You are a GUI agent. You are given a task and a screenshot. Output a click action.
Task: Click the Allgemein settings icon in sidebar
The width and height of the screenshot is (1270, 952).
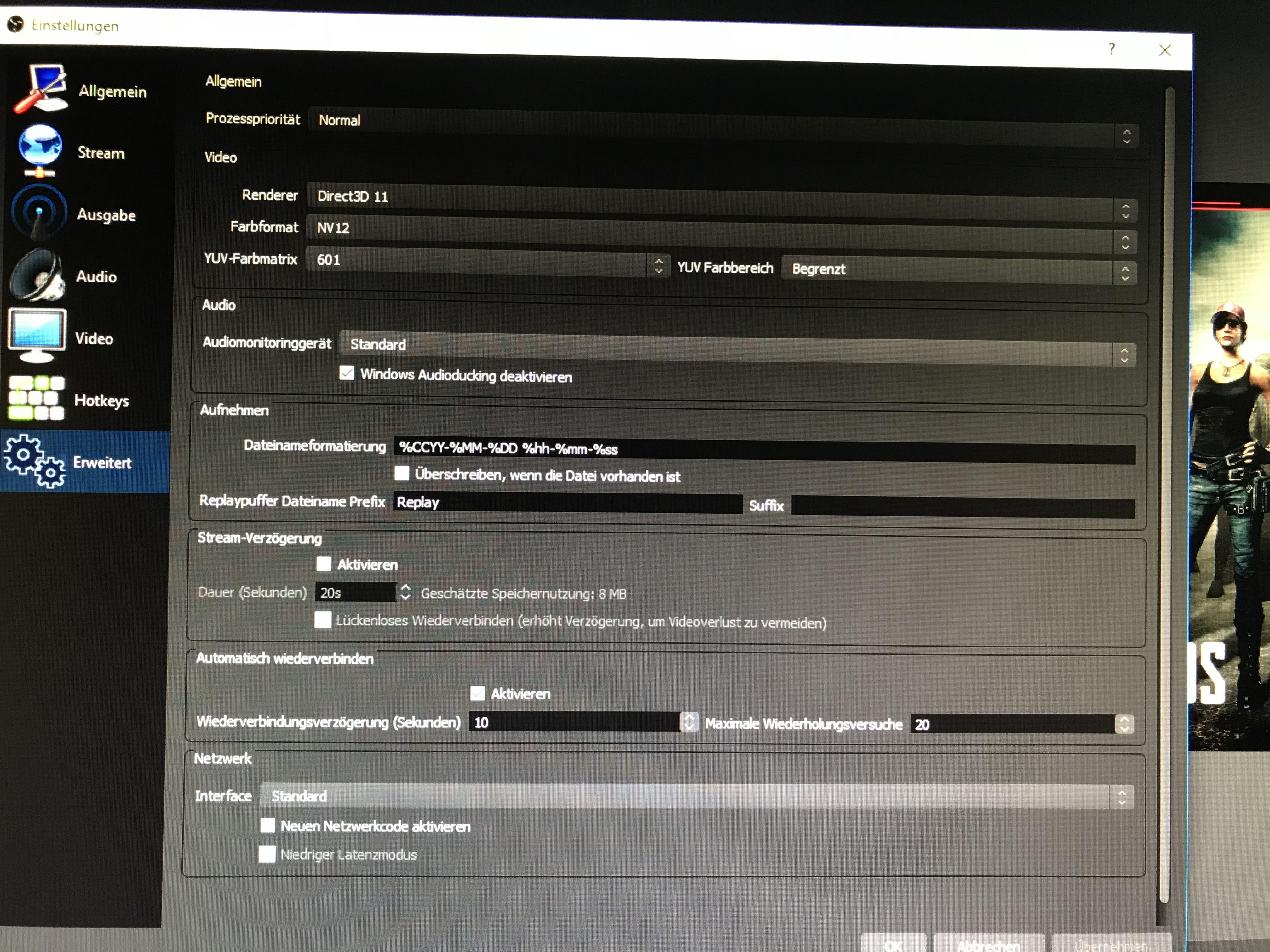click(x=41, y=89)
